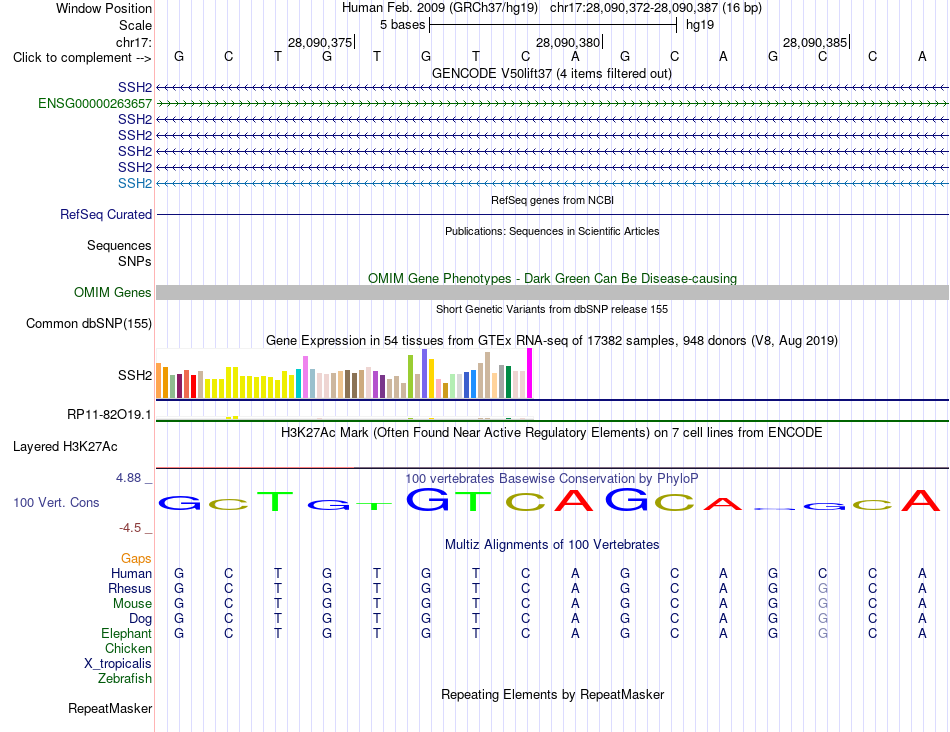Select the SSH2 GTEx expression track label
This screenshot has width=950, height=732.
pos(135,376)
